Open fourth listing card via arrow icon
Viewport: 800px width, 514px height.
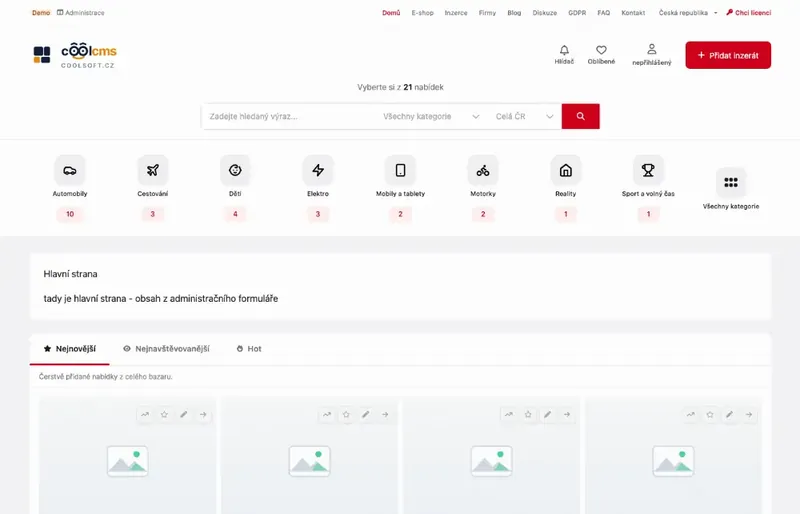point(749,414)
